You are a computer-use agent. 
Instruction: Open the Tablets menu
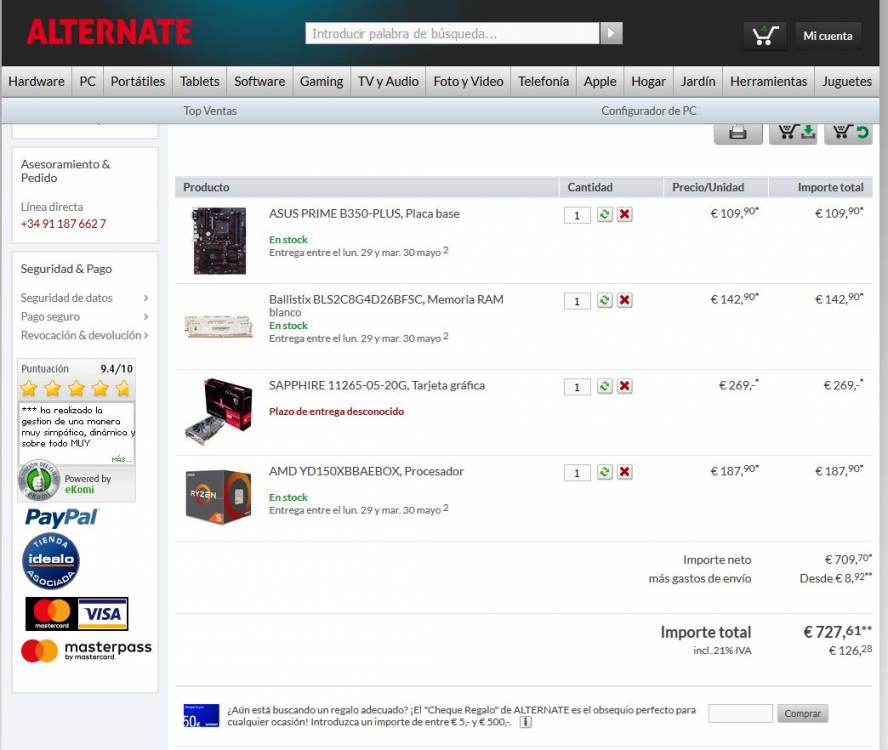(199, 82)
